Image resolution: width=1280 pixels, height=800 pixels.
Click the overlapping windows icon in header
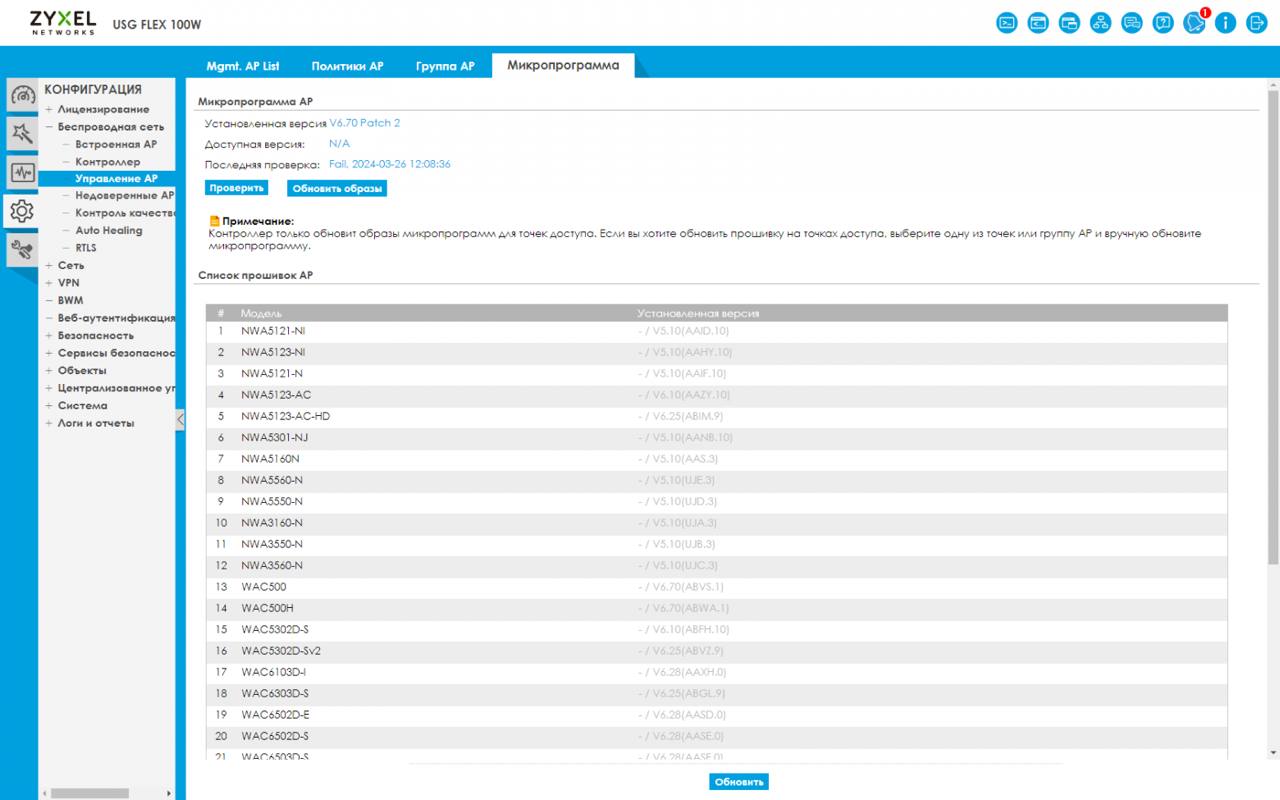(x=1069, y=23)
